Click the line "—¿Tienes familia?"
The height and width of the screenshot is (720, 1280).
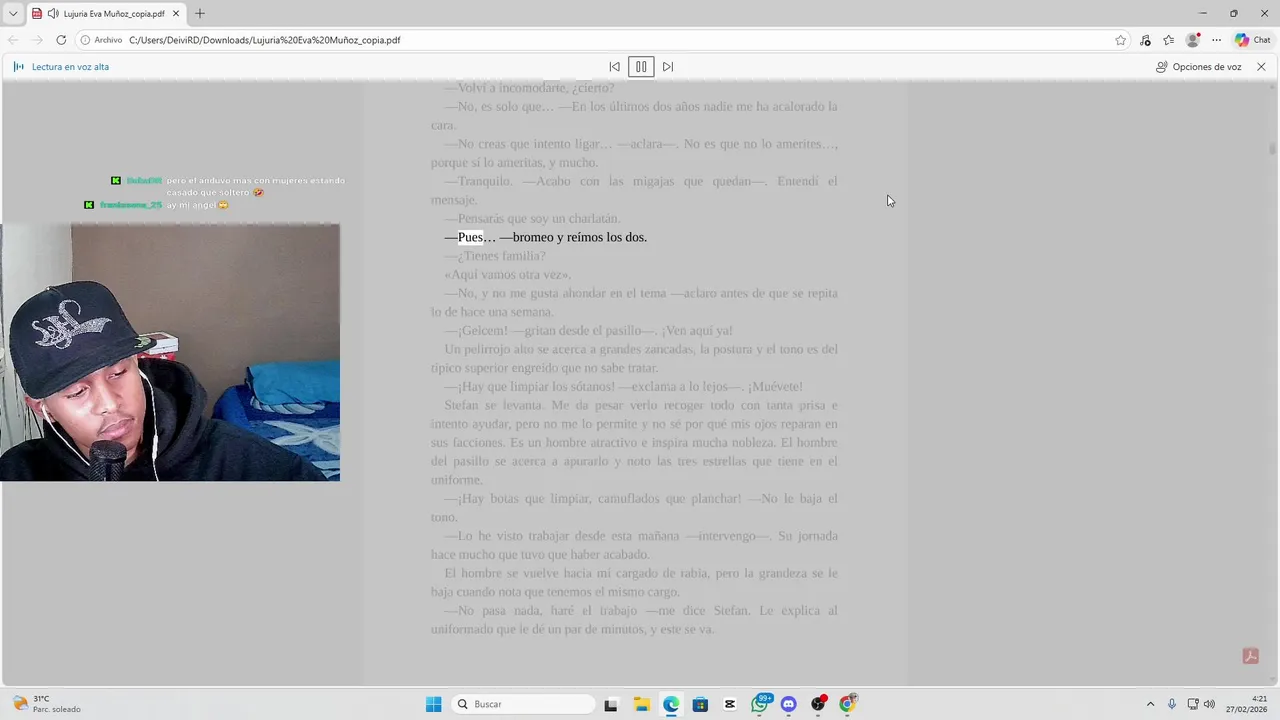[x=495, y=256]
